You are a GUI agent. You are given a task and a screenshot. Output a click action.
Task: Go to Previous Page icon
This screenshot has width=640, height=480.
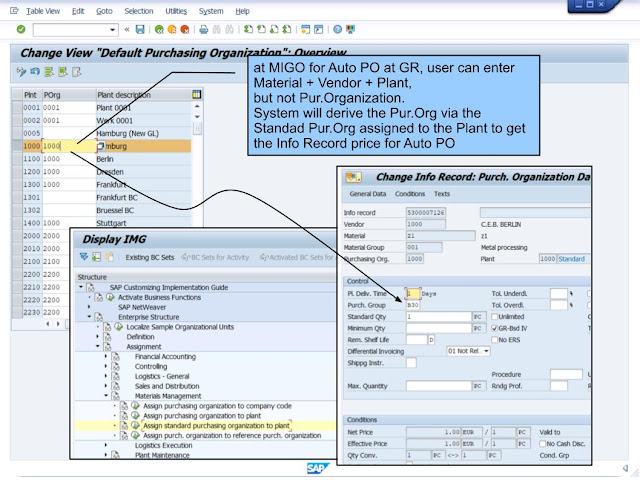(x=261, y=29)
